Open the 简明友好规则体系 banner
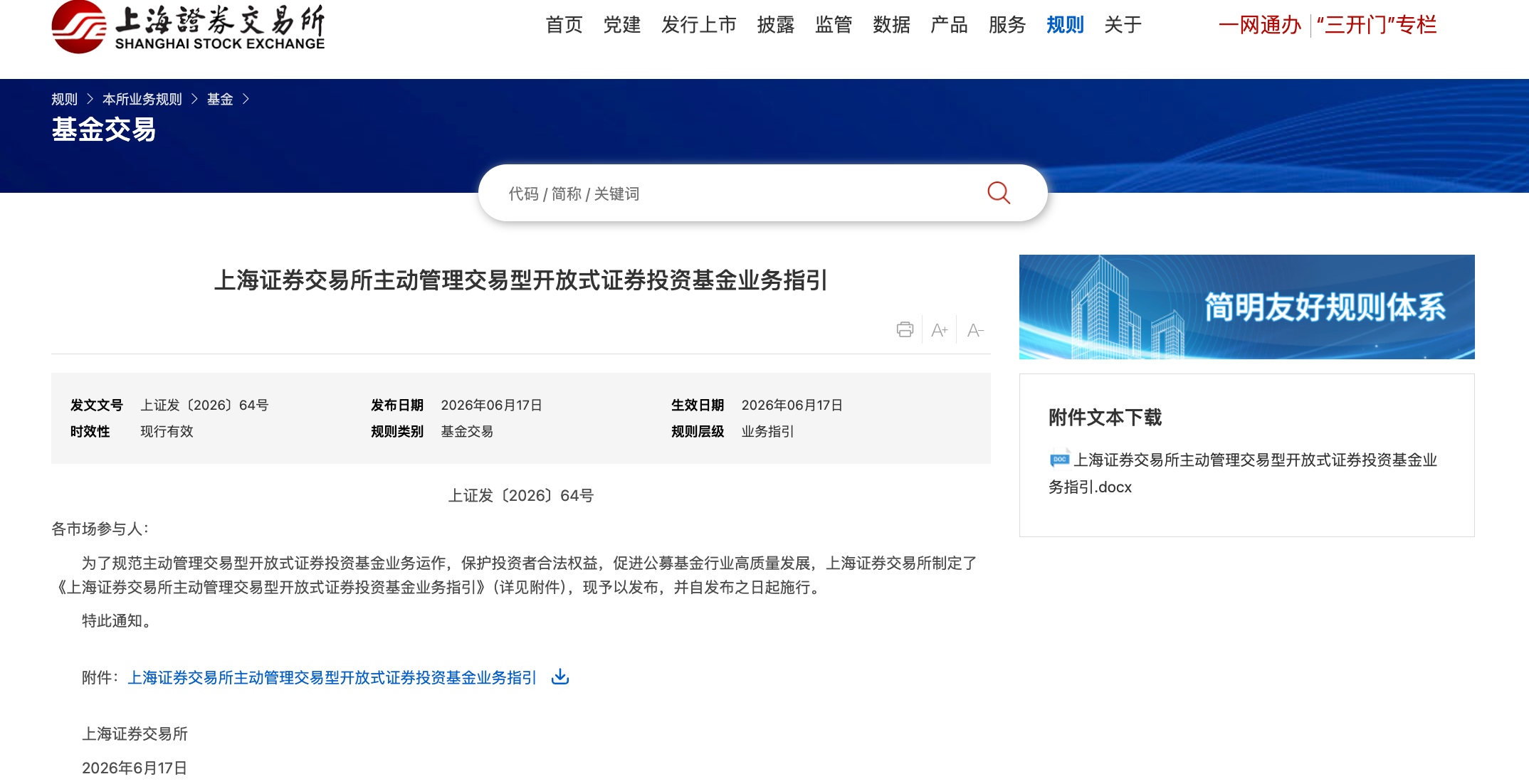The image size is (1529, 784). 1246,307
